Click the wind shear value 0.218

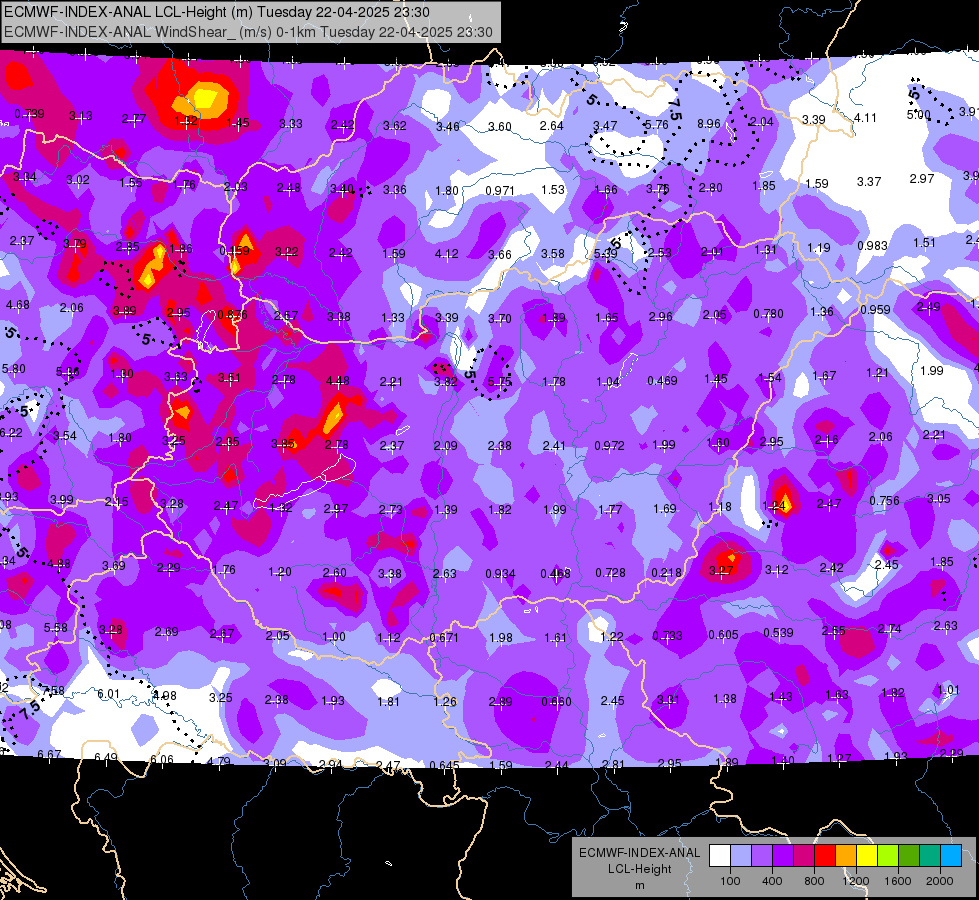[x=666, y=573]
